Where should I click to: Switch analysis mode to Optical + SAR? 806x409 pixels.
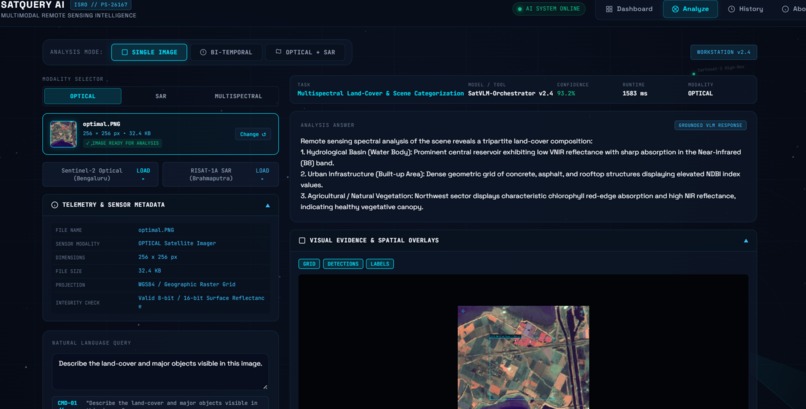click(x=305, y=52)
